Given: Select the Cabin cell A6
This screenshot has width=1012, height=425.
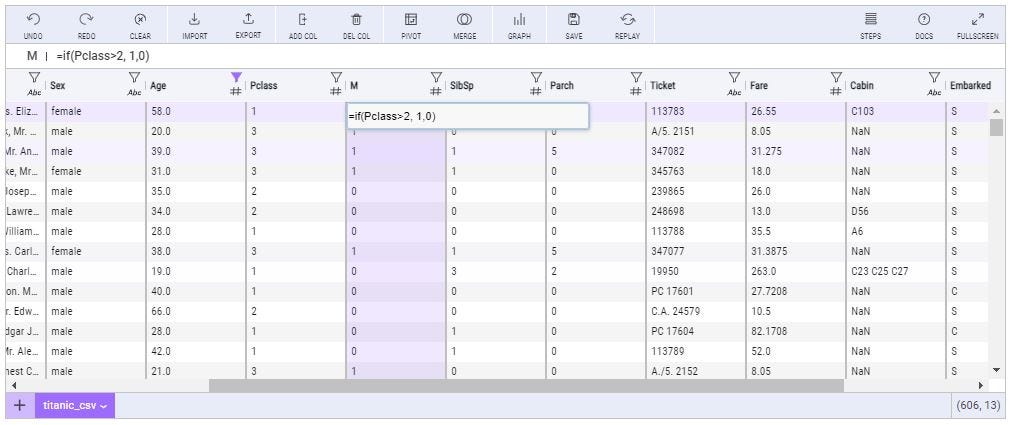Looking at the screenshot, I should coord(896,231).
